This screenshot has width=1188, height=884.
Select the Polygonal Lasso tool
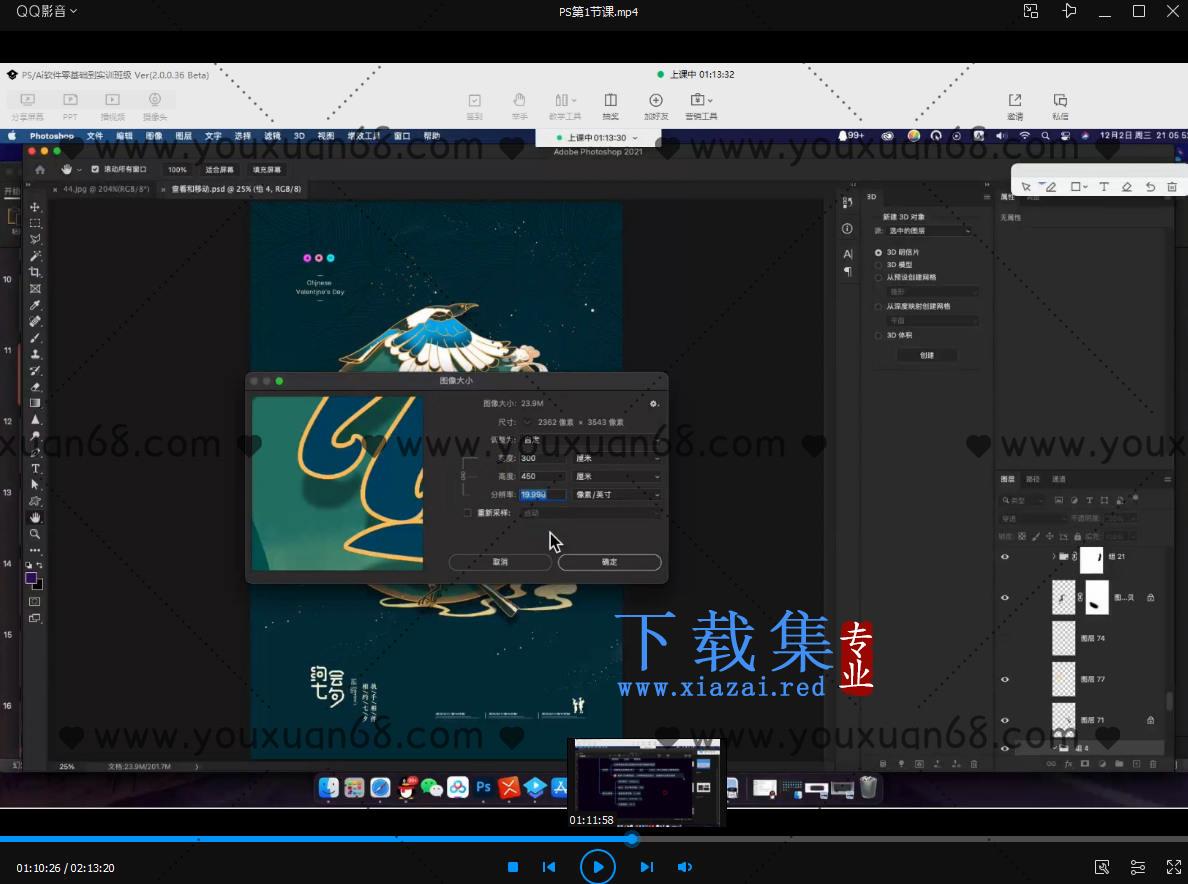35,239
